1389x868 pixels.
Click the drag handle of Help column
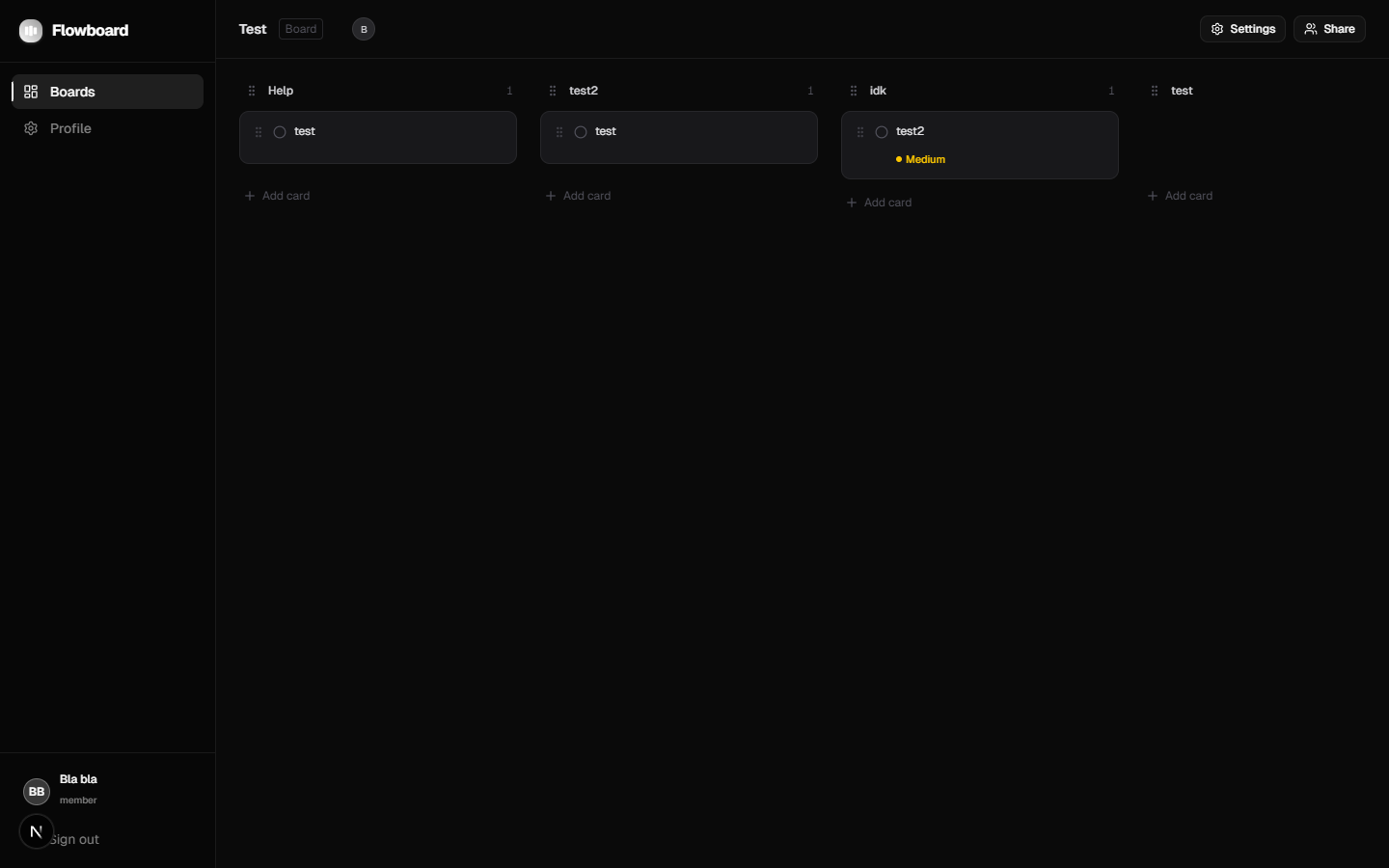[252, 91]
